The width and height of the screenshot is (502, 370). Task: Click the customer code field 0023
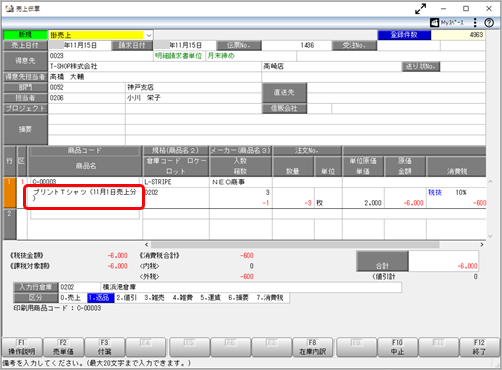[101, 56]
